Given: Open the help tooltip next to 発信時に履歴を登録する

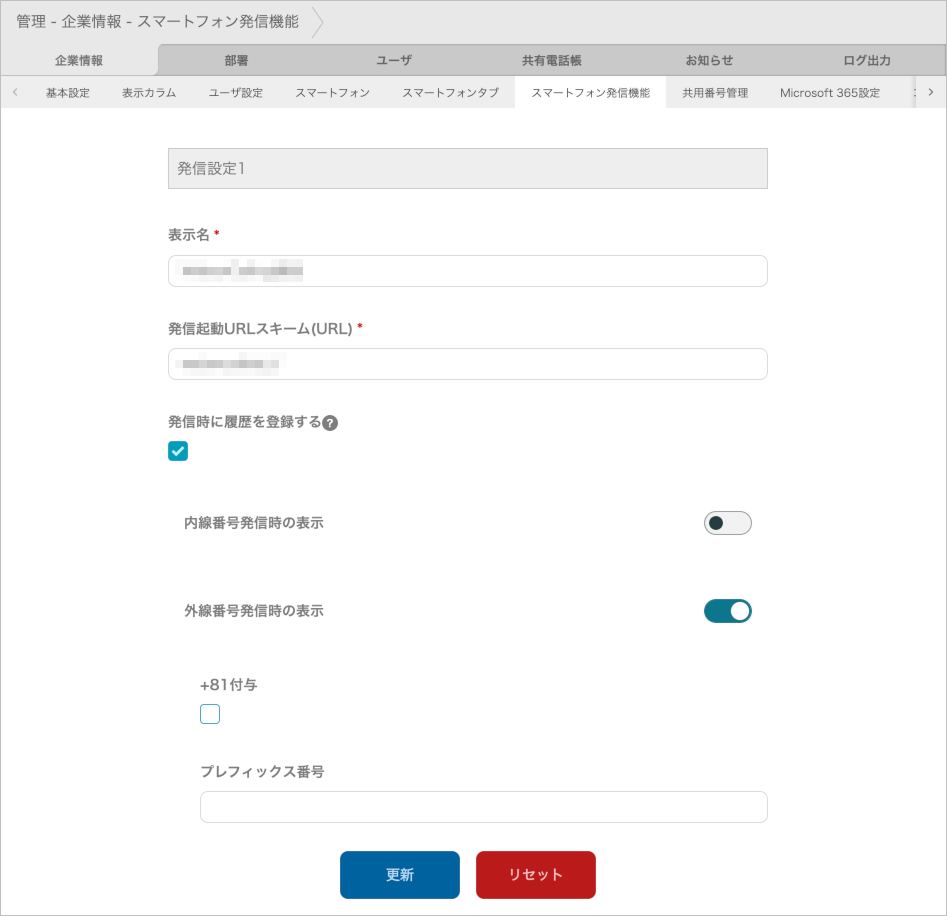Looking at the screenshot, I should click(330, 422).
